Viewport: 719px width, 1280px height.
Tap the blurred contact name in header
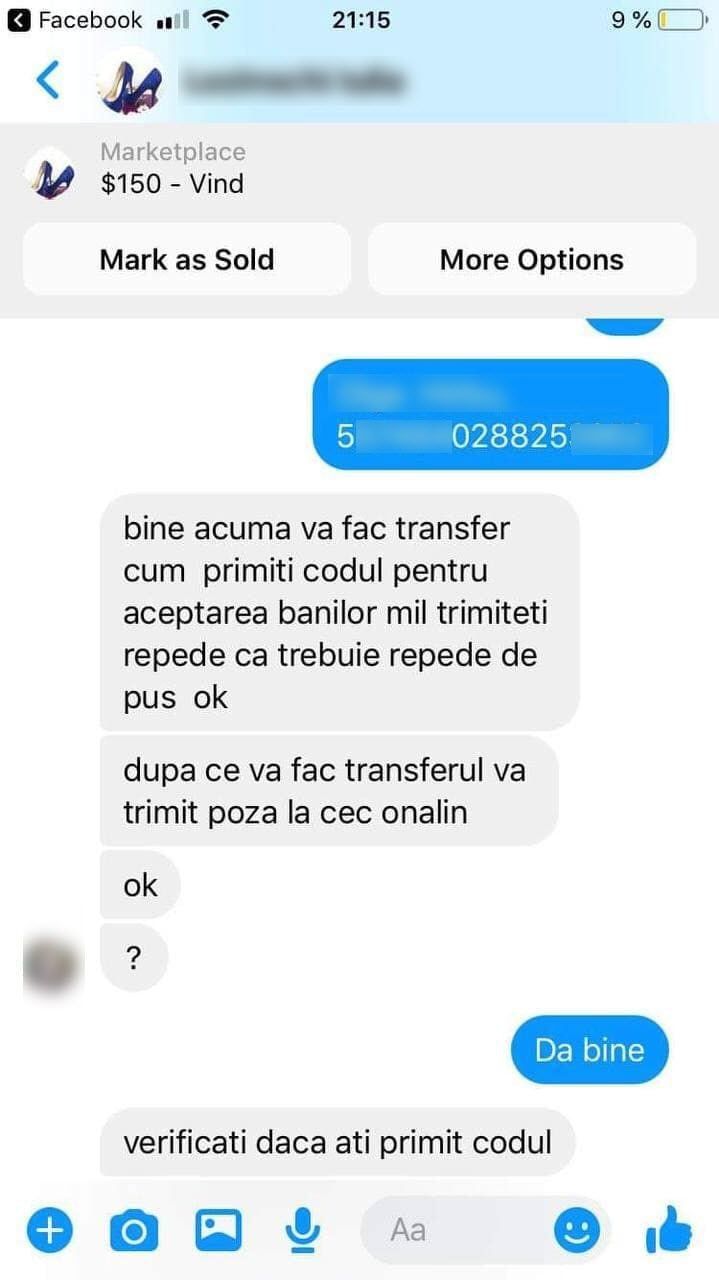[292, 81]
